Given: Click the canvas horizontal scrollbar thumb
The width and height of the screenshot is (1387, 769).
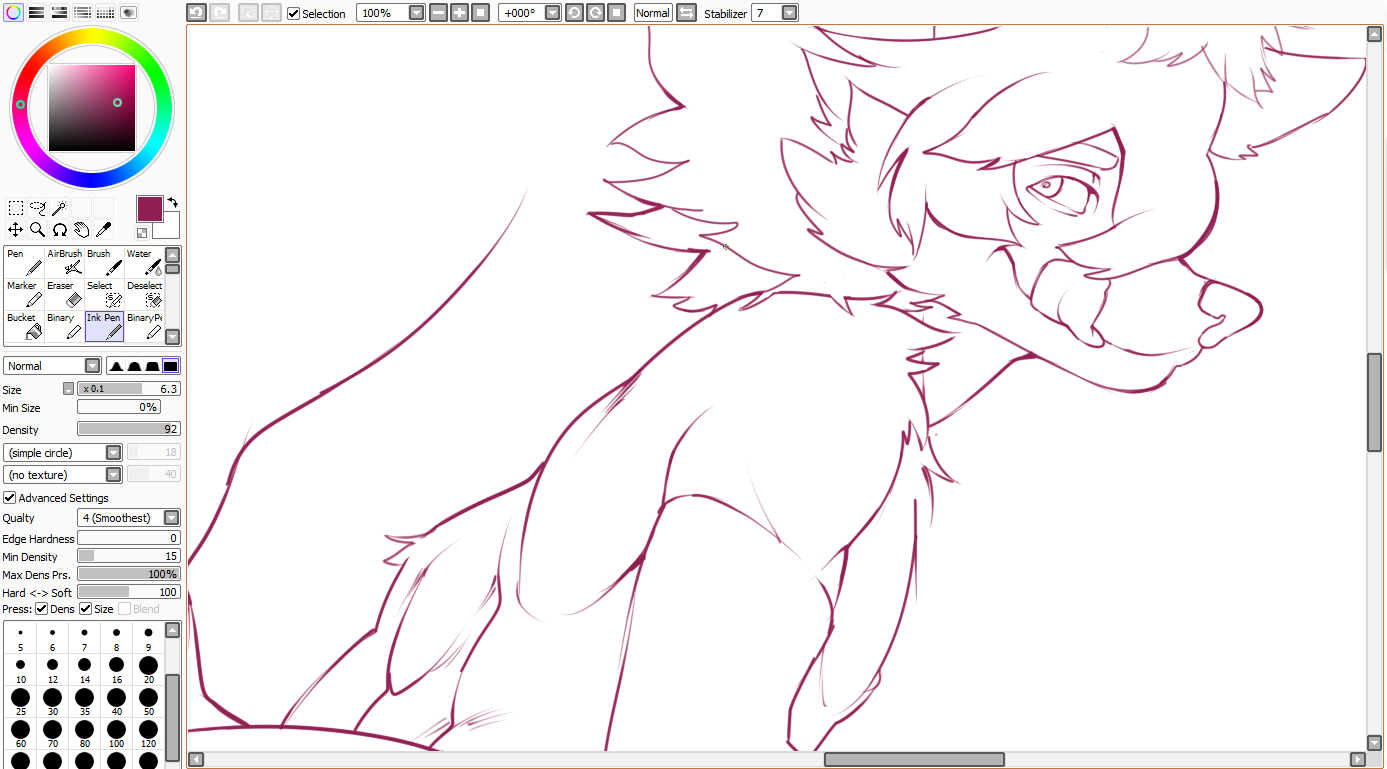Looking at the screenshot, I should [x=914, y=760].
